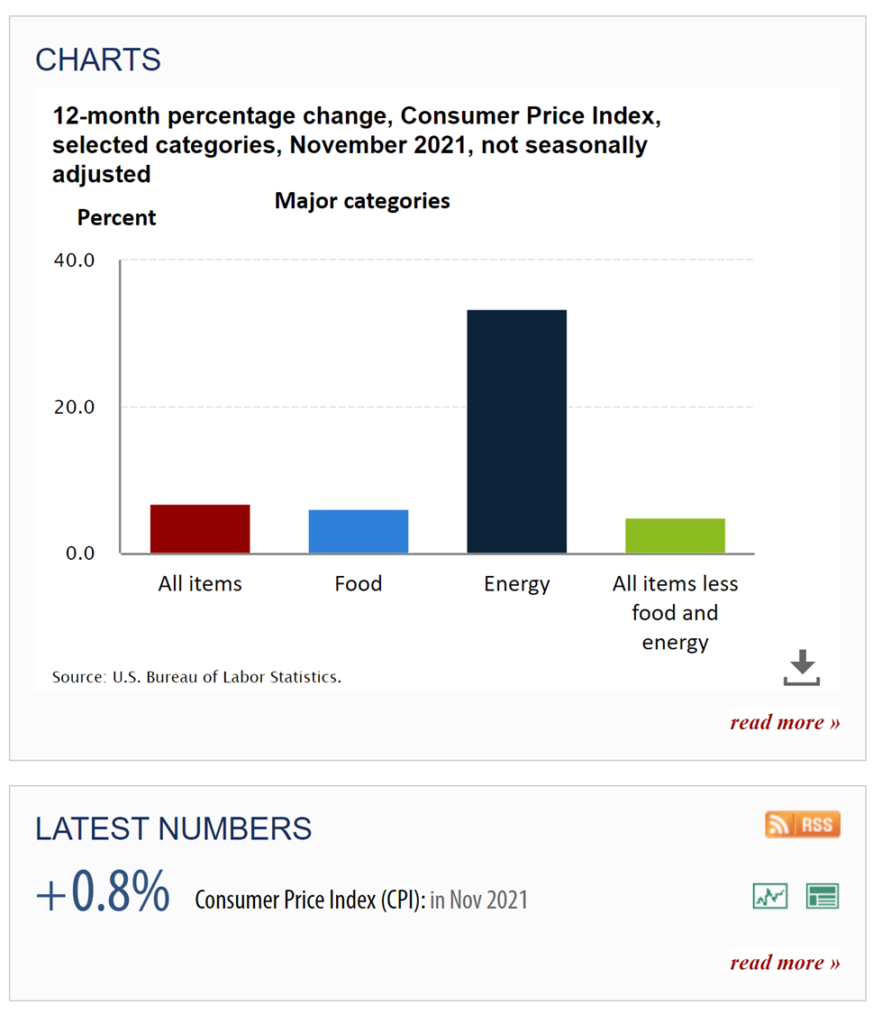Click the CHARTS section heading
This screenshot has width=882, height=1024.
98,60
